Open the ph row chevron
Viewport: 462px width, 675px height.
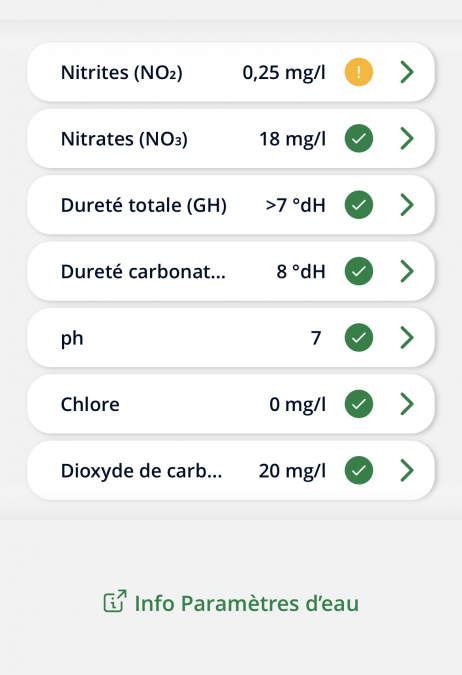pos(407,338)
